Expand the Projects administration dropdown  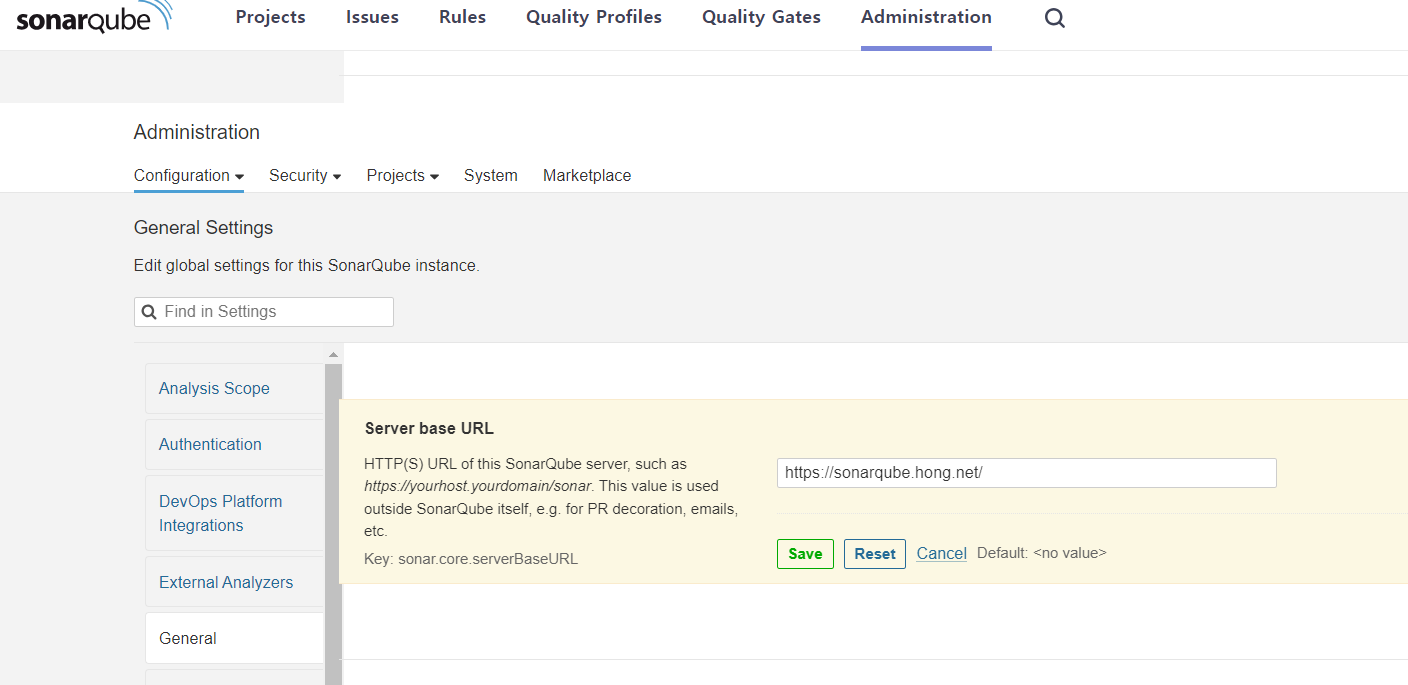coord(403,175)
